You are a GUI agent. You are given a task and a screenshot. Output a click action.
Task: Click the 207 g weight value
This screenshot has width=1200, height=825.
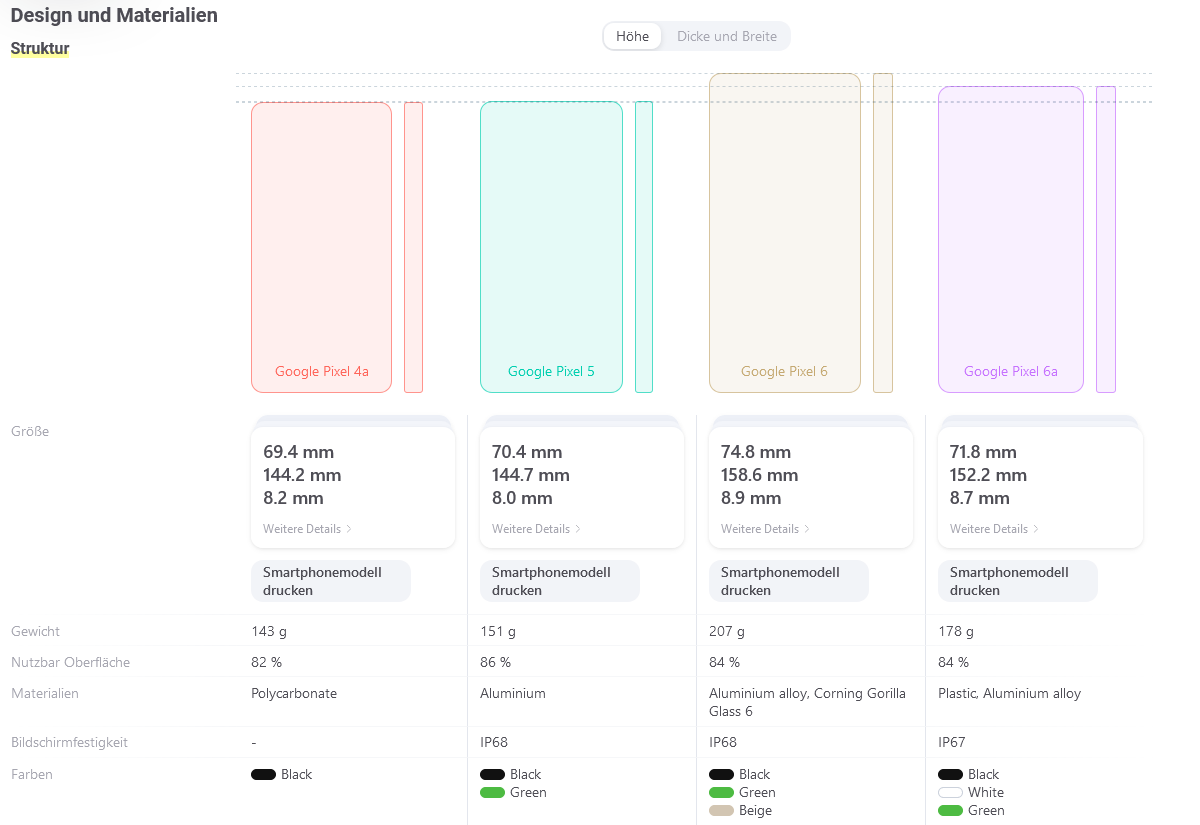tap(728, 632)
